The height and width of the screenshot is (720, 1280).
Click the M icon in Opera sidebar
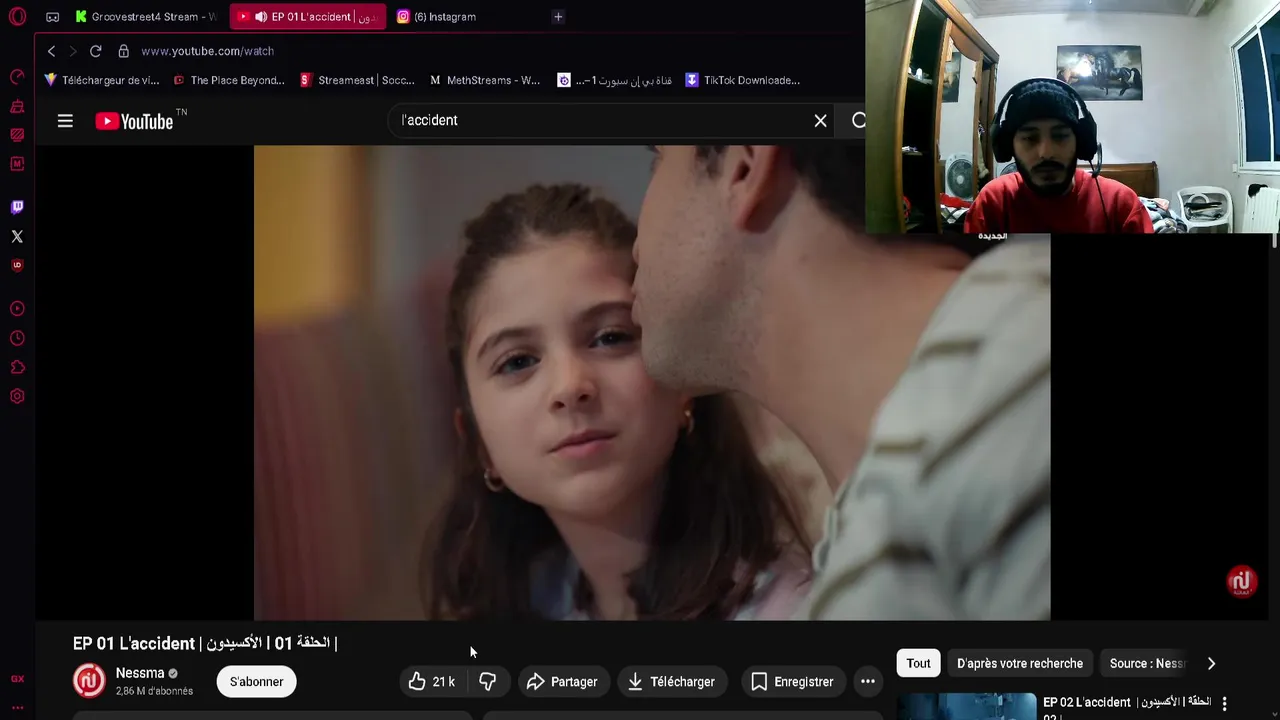point(17,163)
